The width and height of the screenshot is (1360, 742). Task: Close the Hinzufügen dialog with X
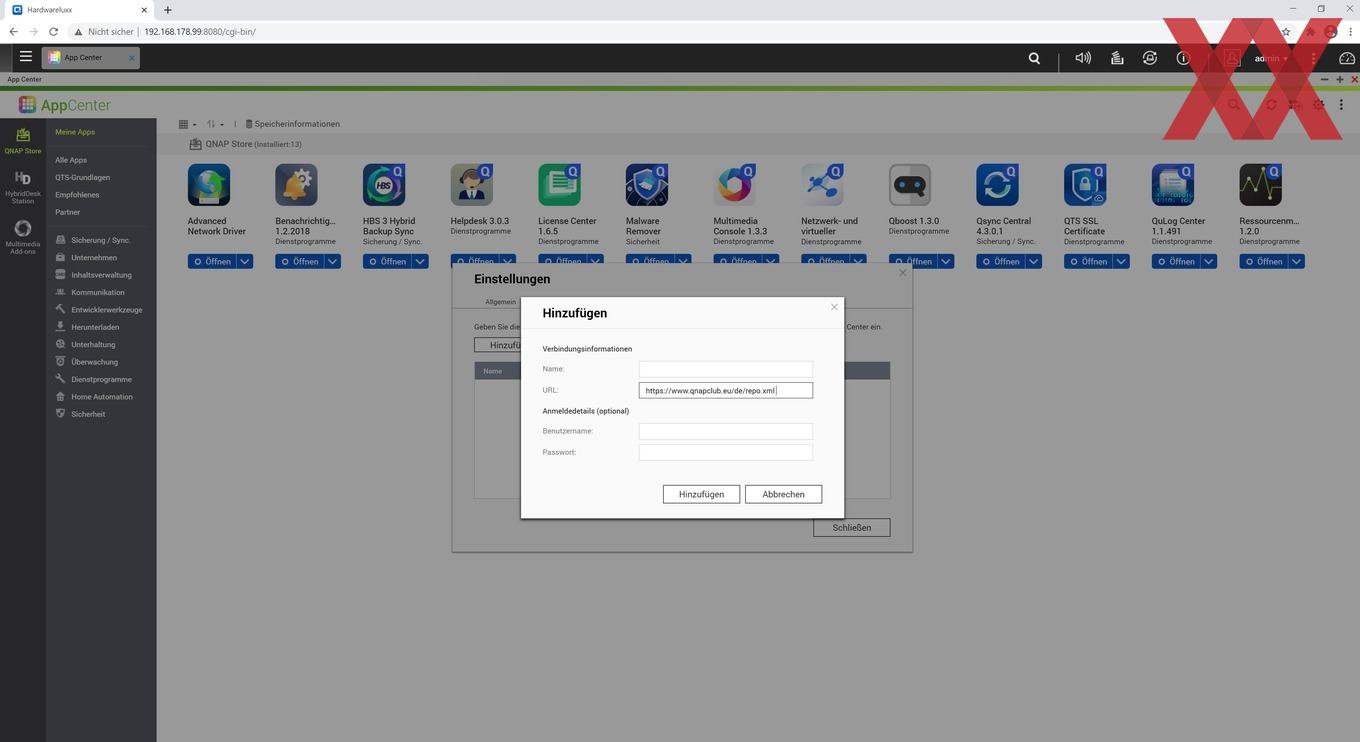[x=834, y=307]
